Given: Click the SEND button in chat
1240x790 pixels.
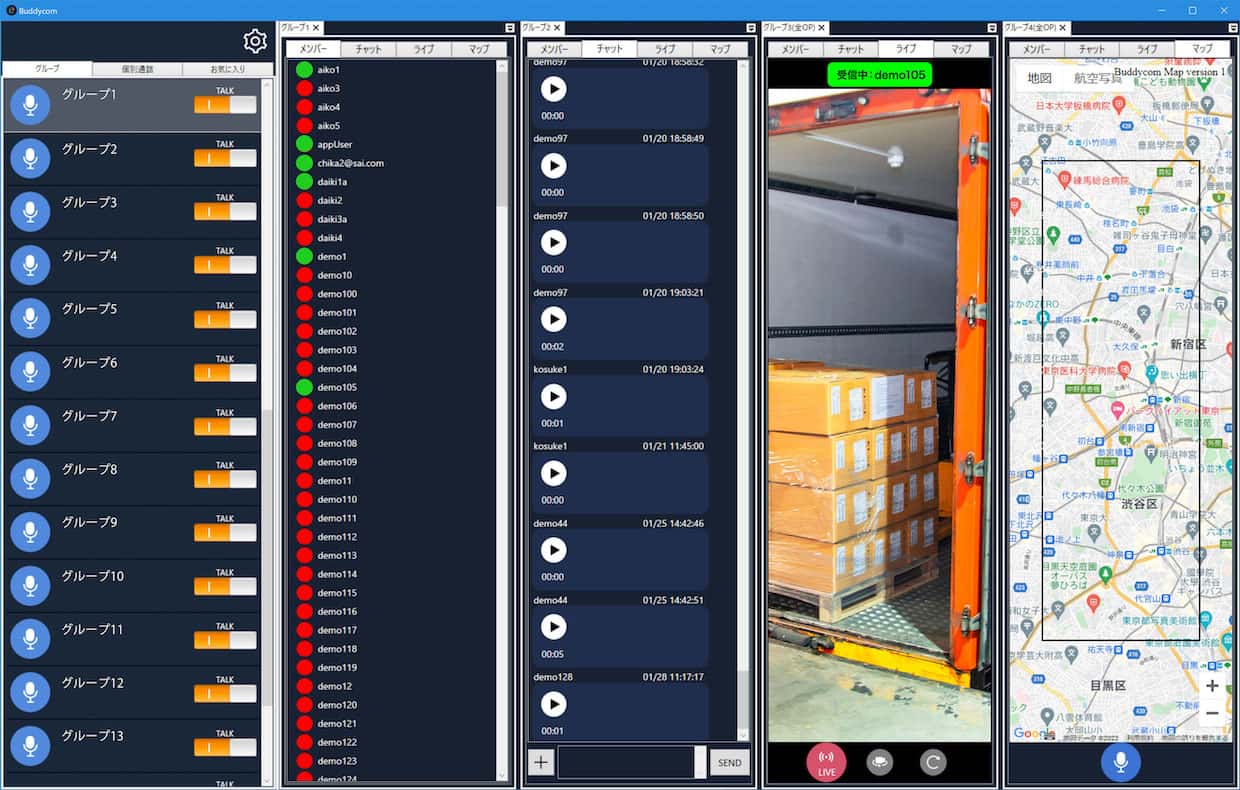Looking at the screenshot, I should click(x=729, y=763).
